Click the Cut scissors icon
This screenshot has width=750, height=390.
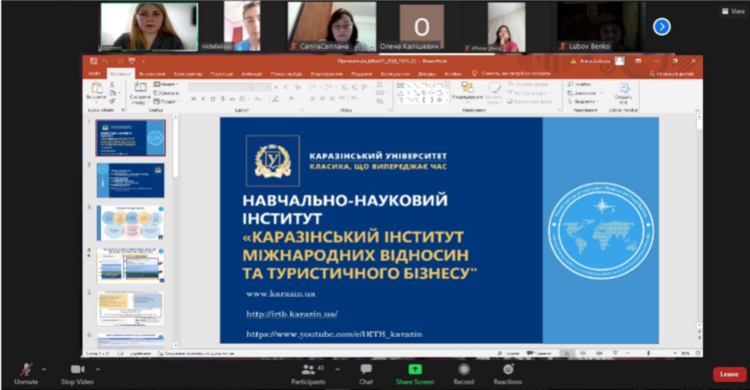(x=112, y=84)
